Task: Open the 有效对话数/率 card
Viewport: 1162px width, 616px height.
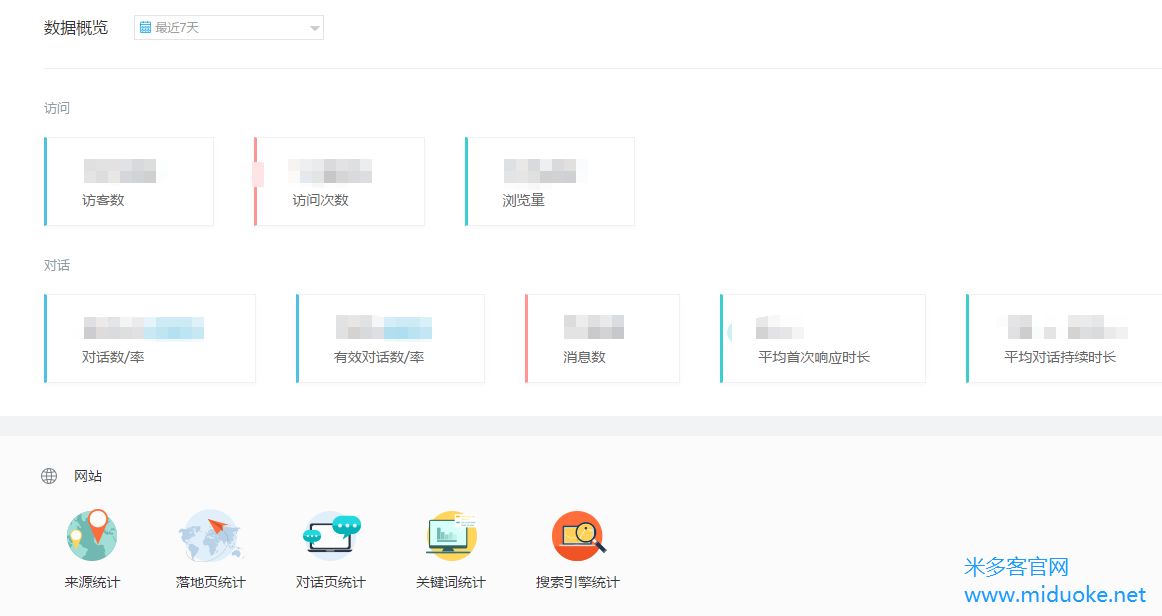Action: coord(391,339)
